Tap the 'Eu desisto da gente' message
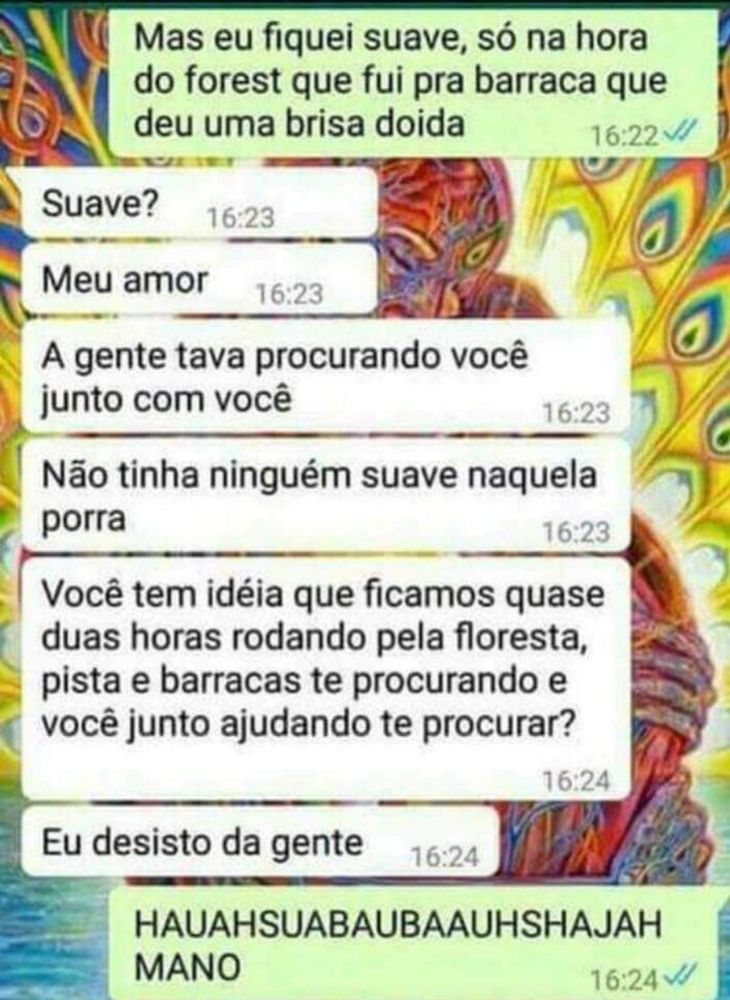Viewport: 730px width, 1000px height. 260,841
